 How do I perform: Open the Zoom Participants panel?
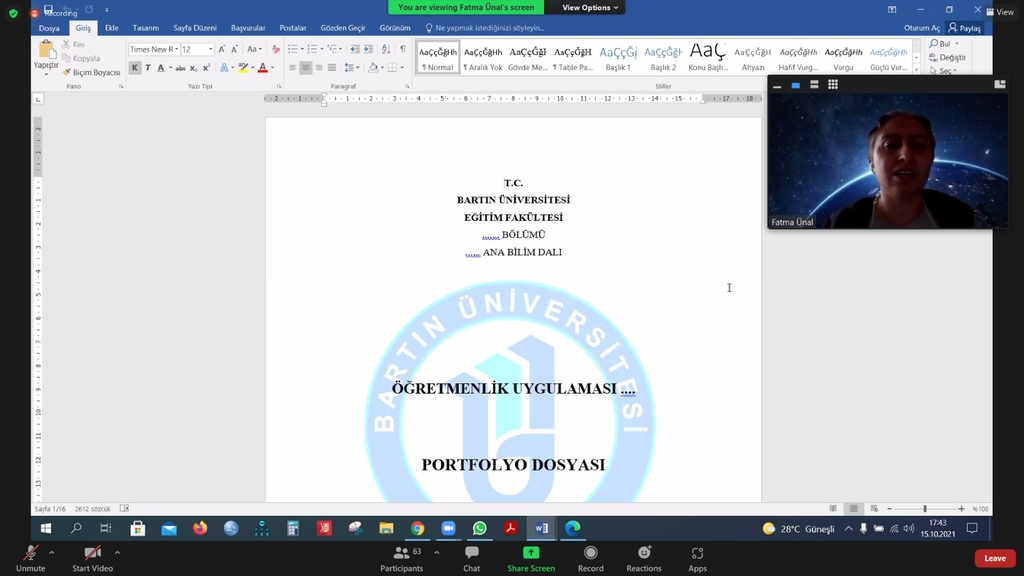pyautogui.click(x=402, y=558)
